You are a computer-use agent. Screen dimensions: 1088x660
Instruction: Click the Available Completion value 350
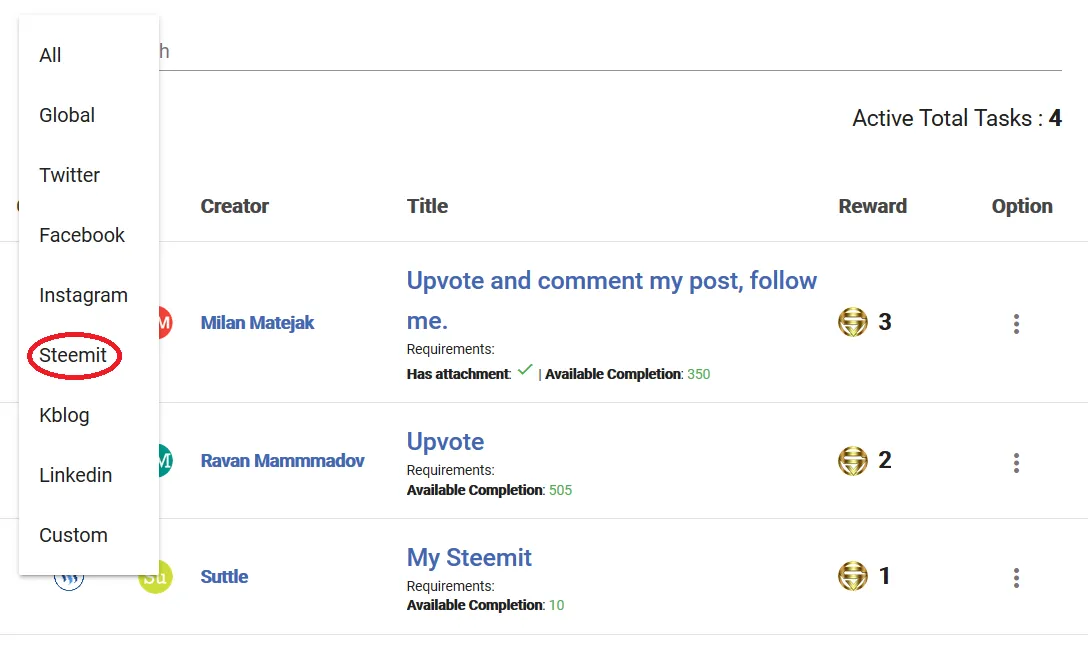(699, 374)
